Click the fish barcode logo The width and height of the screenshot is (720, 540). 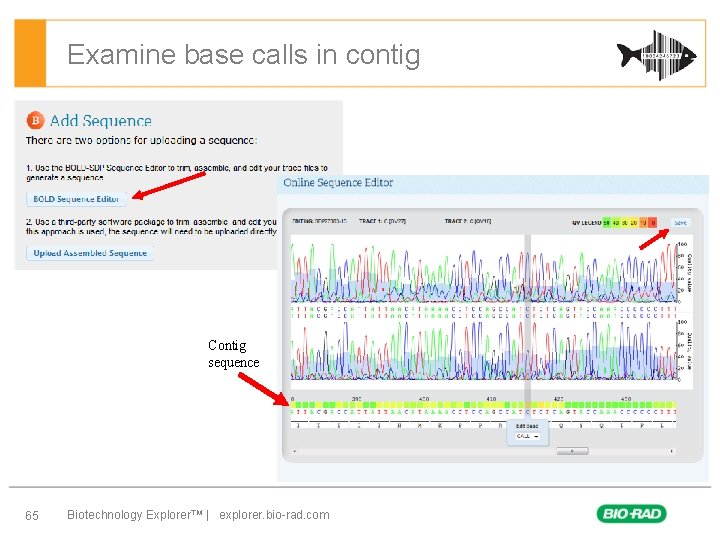pyautogui.click(x=657, y=56)
